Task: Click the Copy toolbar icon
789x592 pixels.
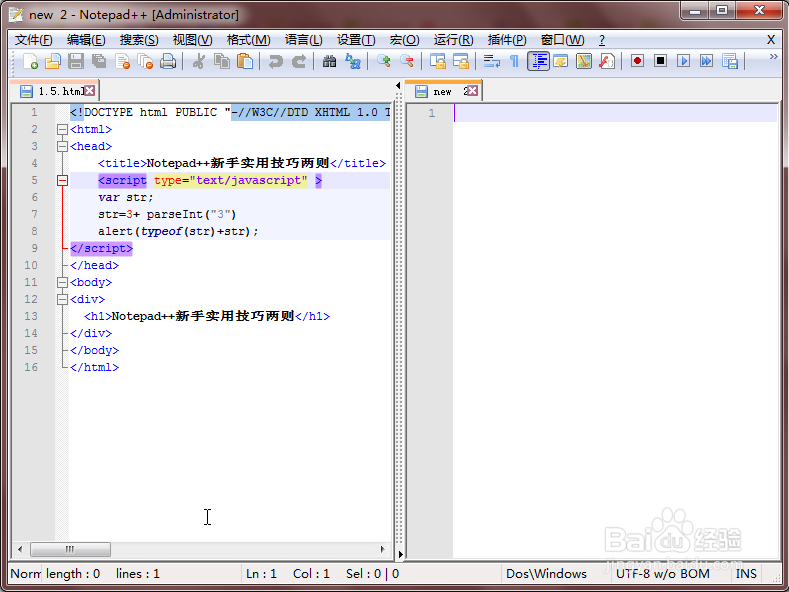Action: point(222,61)
